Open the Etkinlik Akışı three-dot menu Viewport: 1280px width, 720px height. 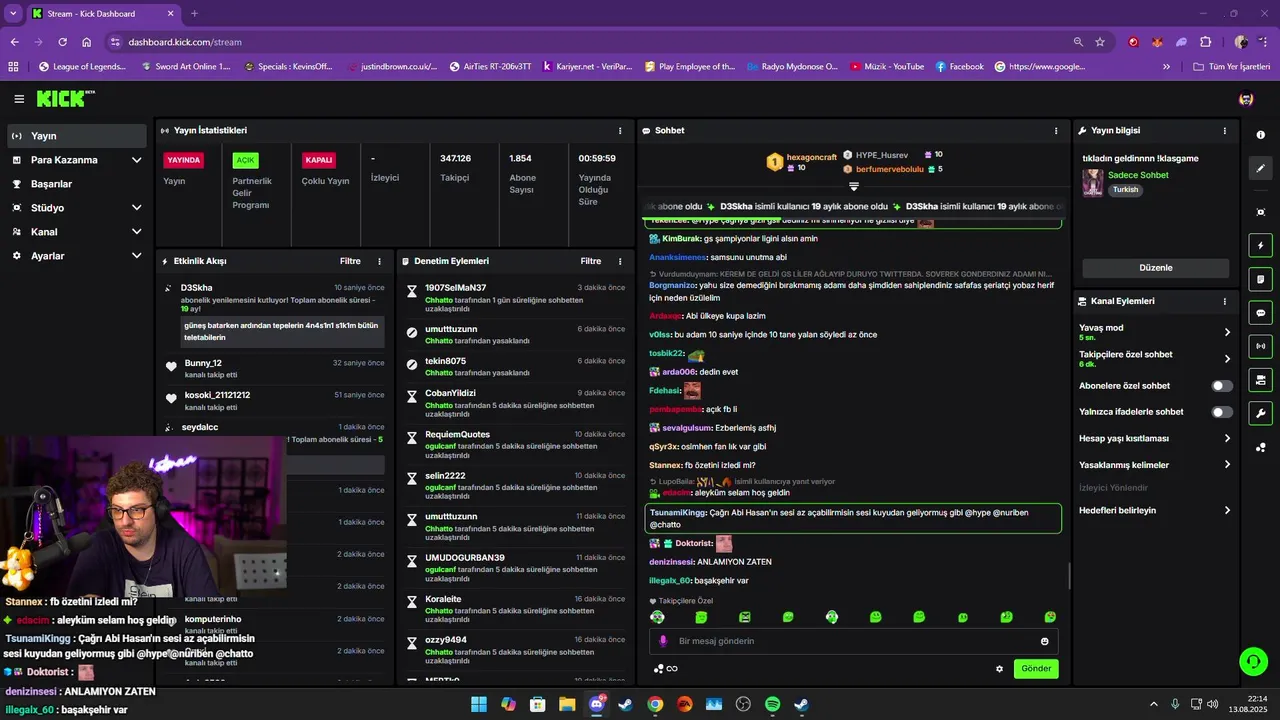point(379,261)
